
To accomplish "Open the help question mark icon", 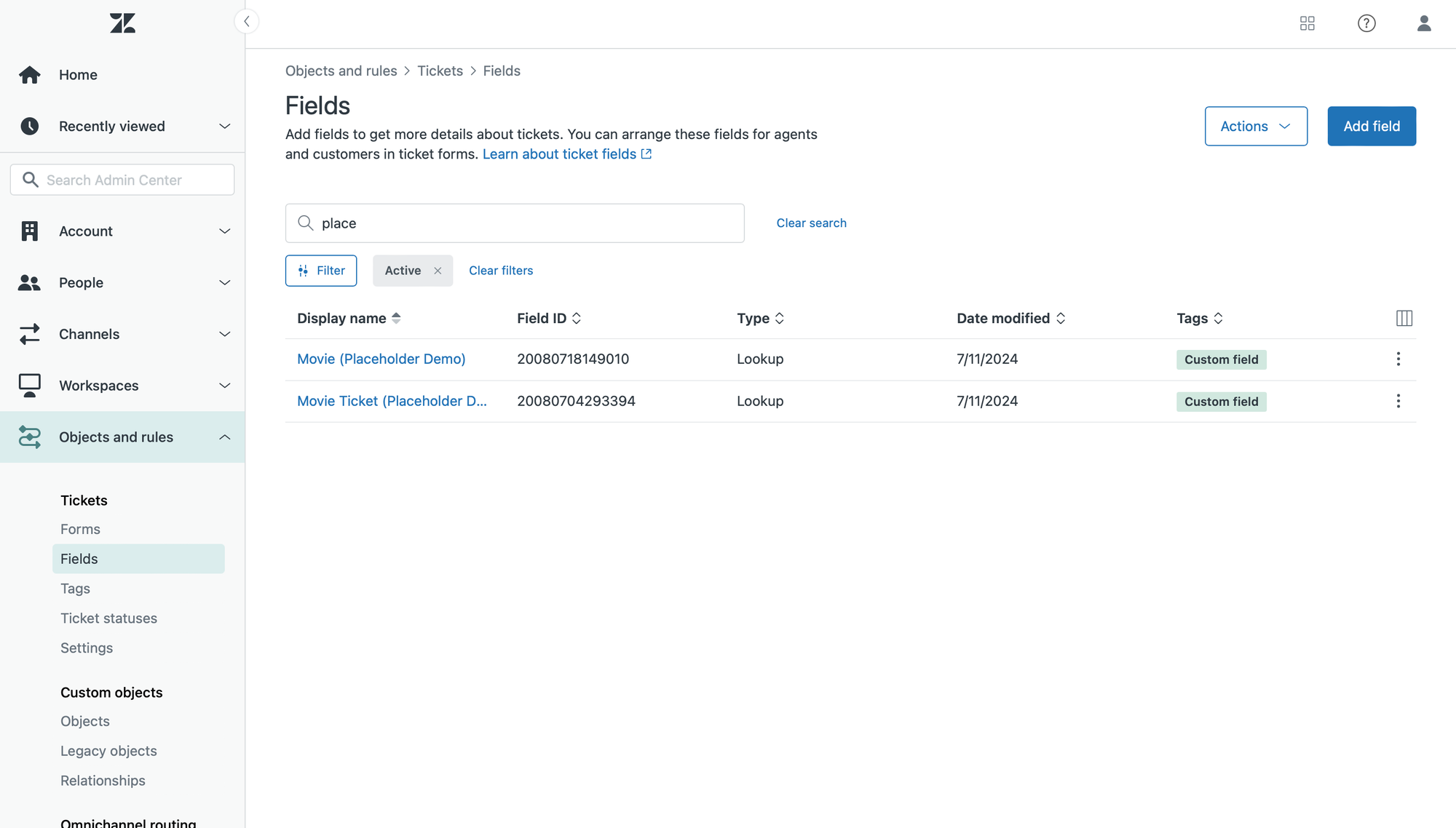I will (1366, 23).
